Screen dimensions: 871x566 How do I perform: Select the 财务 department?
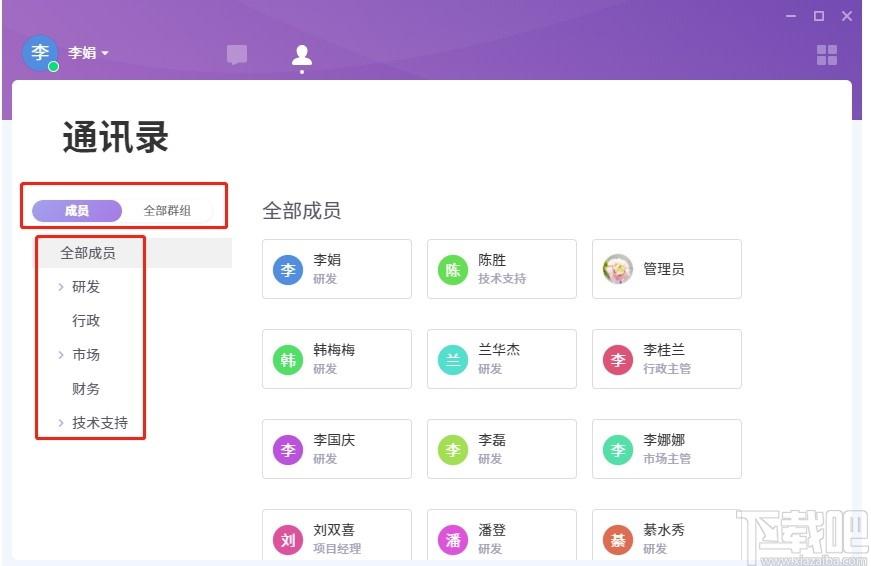[x=86, y=389]
